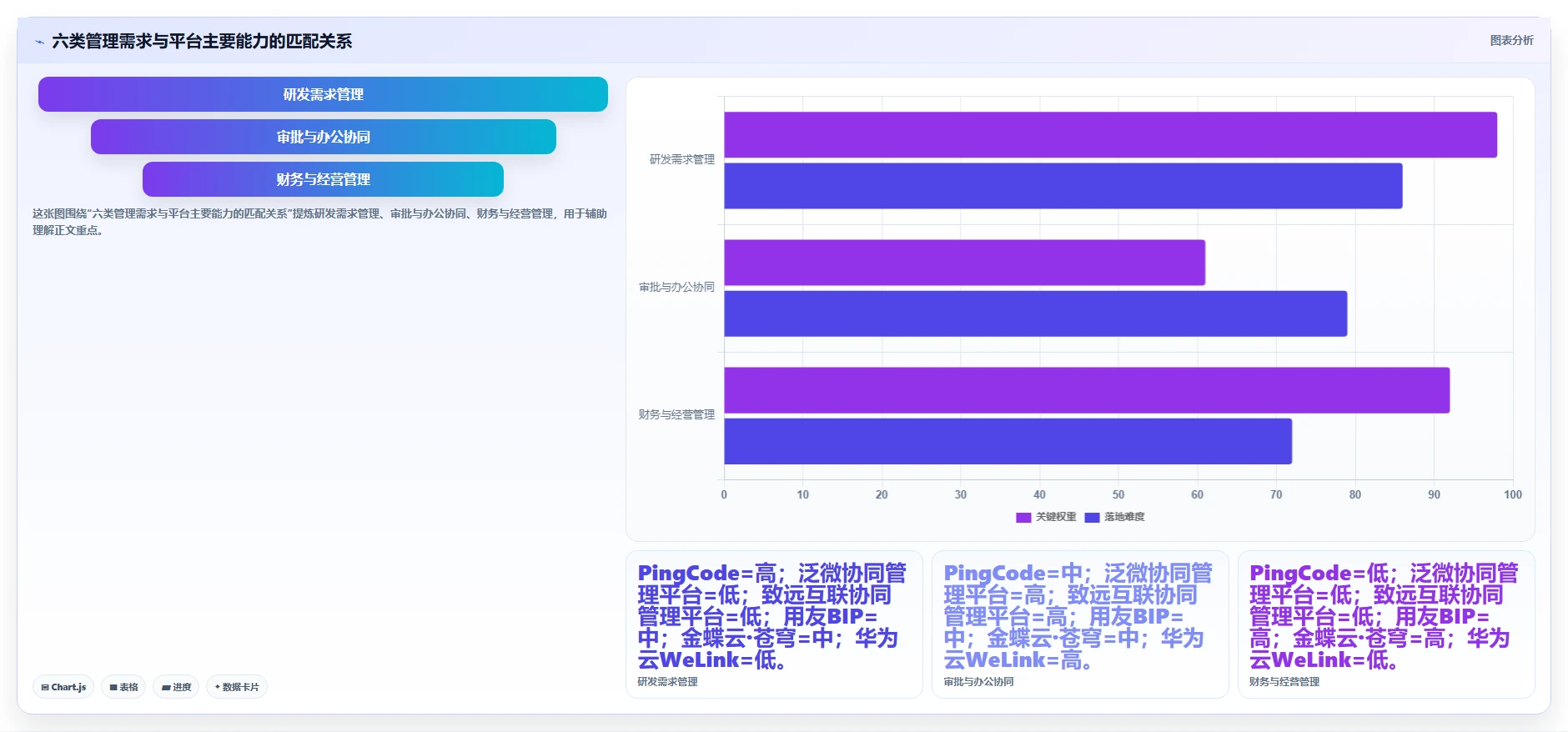Click the 表格 tag
Image resolution: width=1568 pixels, height=732 pixels.
tap(123, 687)
